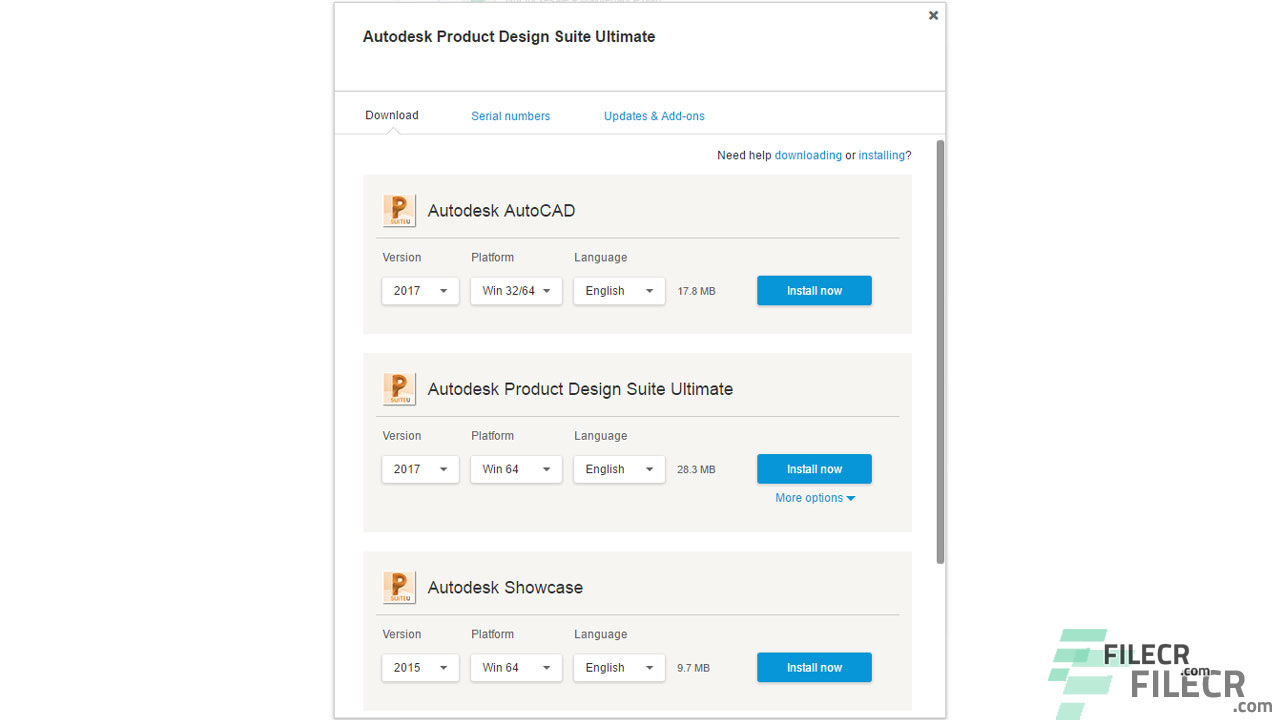Open the downloading help link
1280x720 pixels.
click(x=808, y=155)
